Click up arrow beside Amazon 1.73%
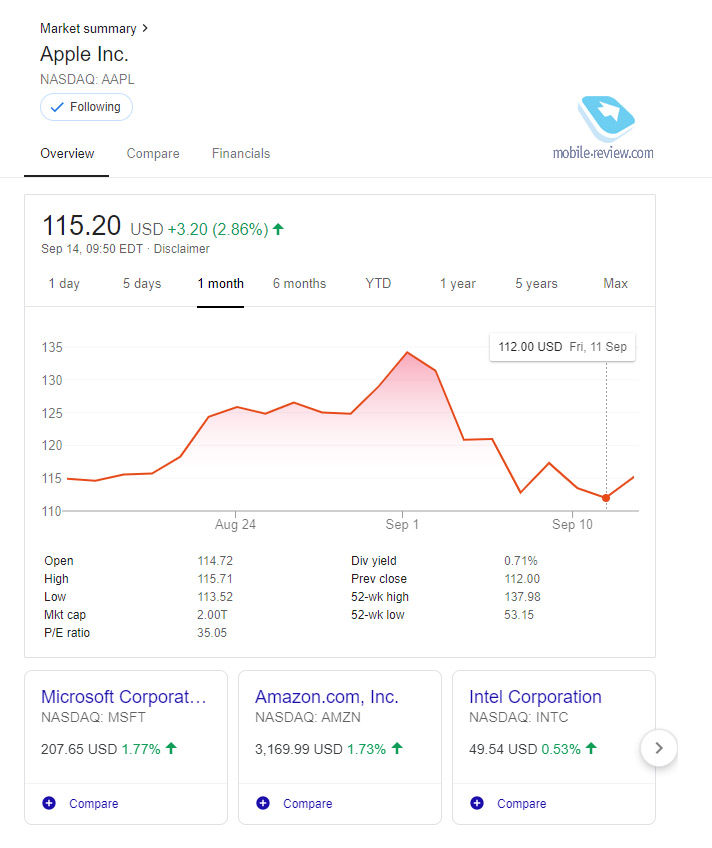 (397, 748)
